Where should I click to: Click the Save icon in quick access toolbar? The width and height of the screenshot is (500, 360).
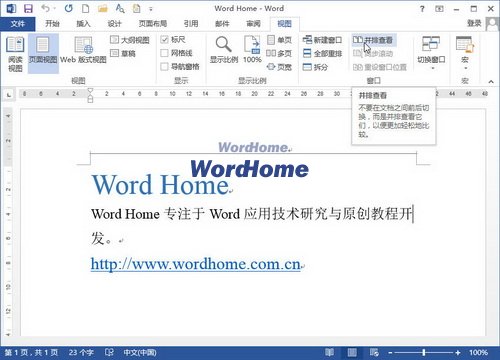(x=28, y=9)
